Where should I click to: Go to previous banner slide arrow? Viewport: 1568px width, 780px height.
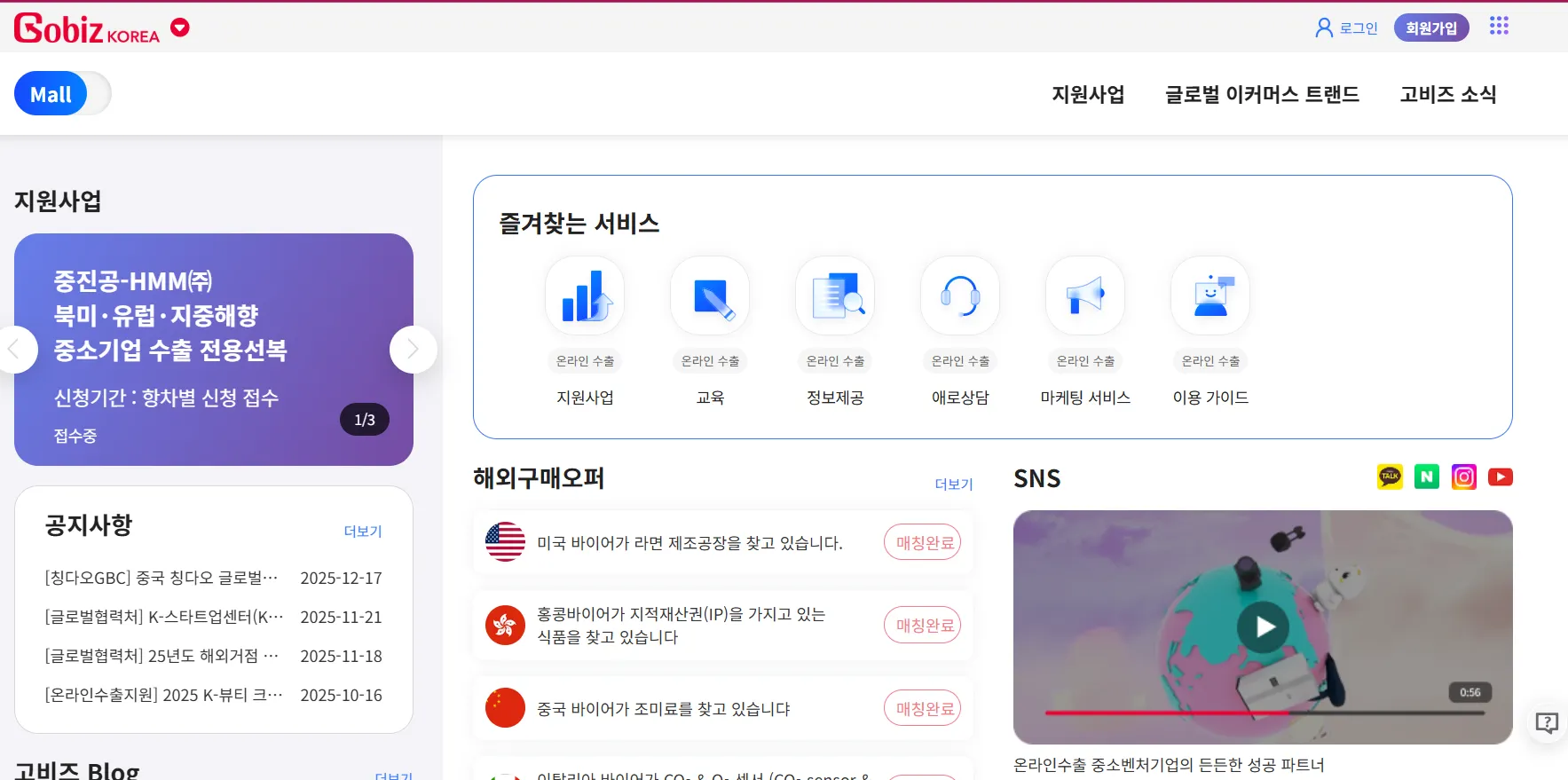[x=14, y=350]
